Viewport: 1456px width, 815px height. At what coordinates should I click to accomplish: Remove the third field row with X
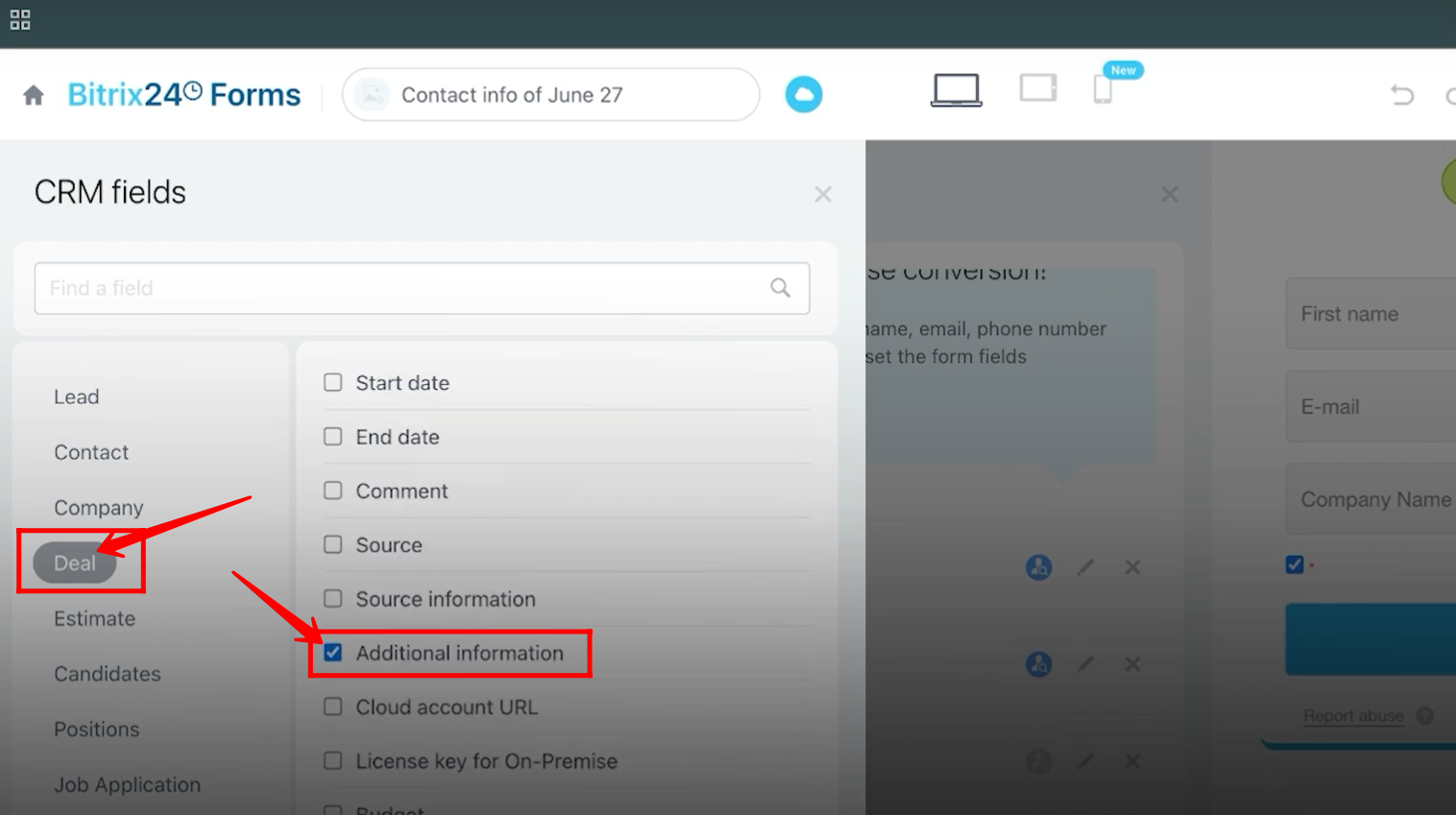[1132, 761]
